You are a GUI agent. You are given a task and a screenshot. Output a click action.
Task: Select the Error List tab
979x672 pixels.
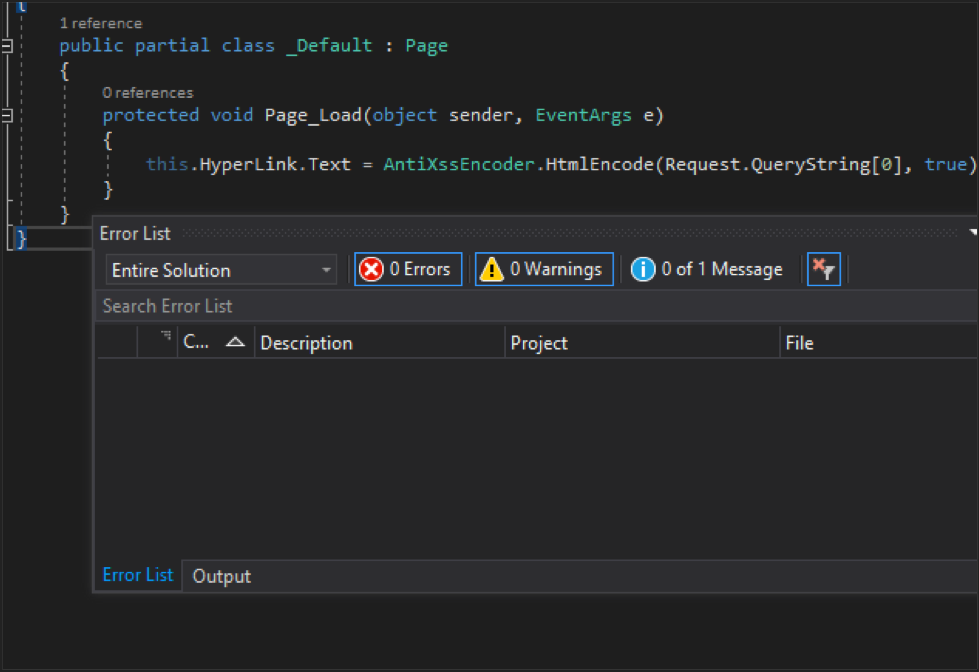[137, 575]
